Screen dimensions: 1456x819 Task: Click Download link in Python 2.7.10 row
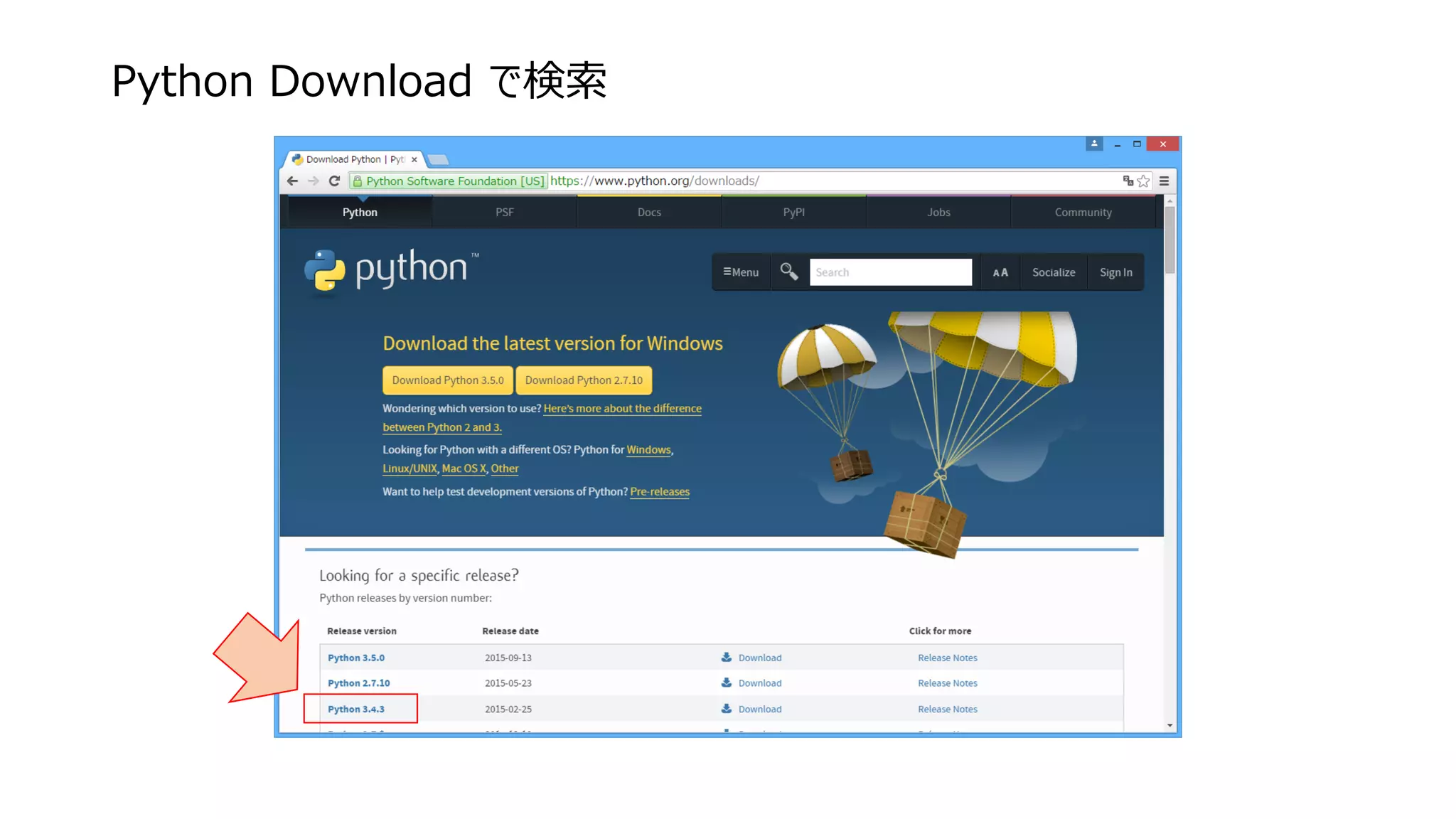[x=760, y=683]
